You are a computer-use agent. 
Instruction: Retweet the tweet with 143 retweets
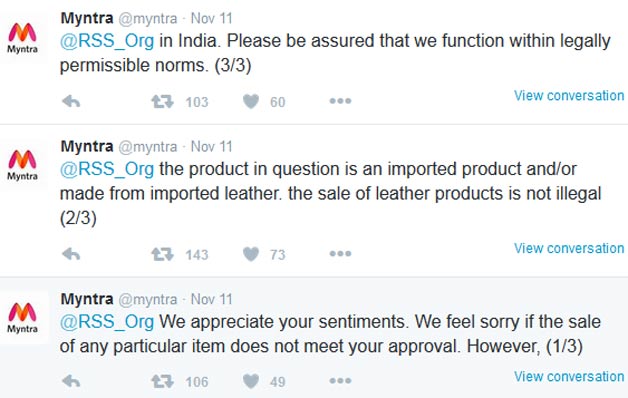coord(162,254)
